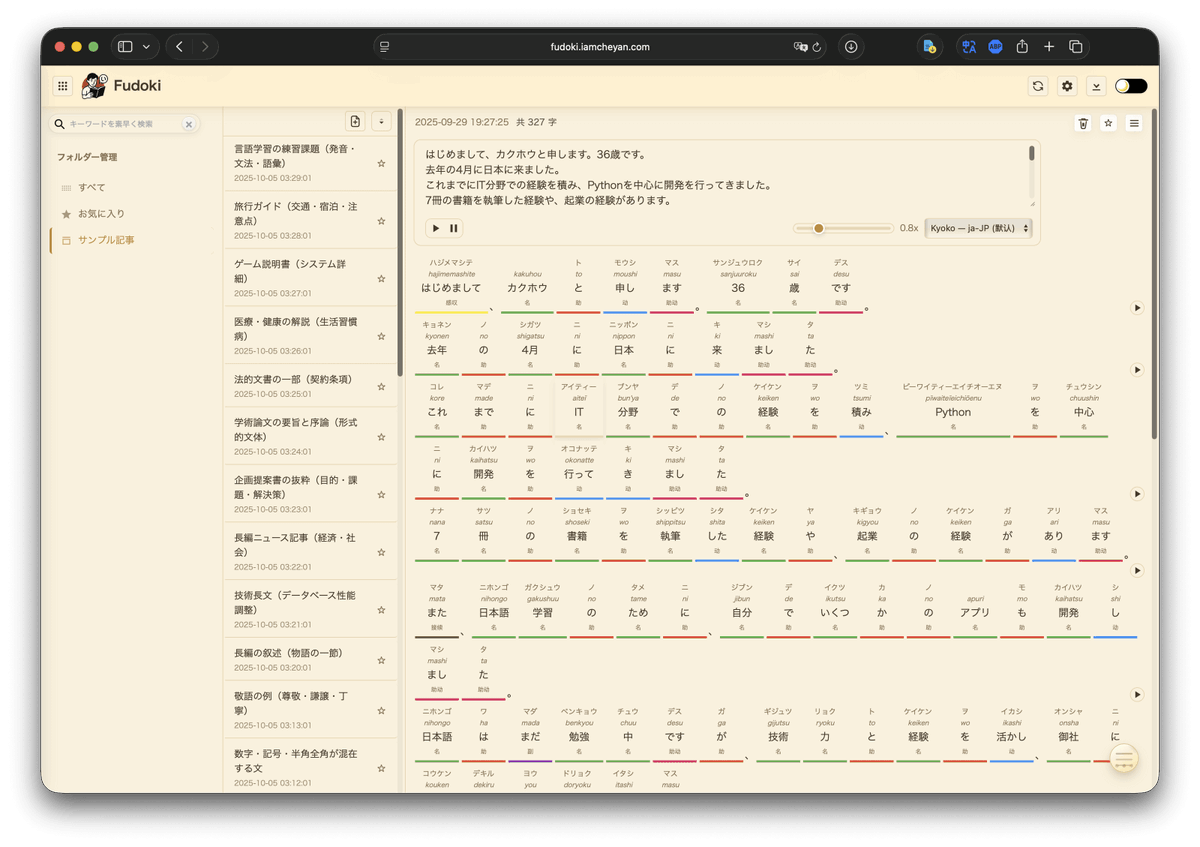Click the Safari reader icon in address bar
1200x847 pixels.
[x=385, y=47]
